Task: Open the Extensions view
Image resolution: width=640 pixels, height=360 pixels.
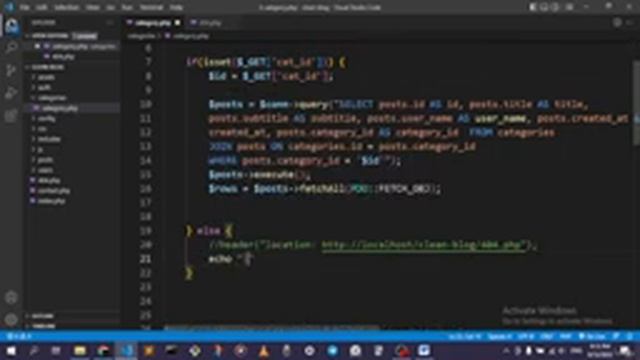Action: click(x=11, y=116)
